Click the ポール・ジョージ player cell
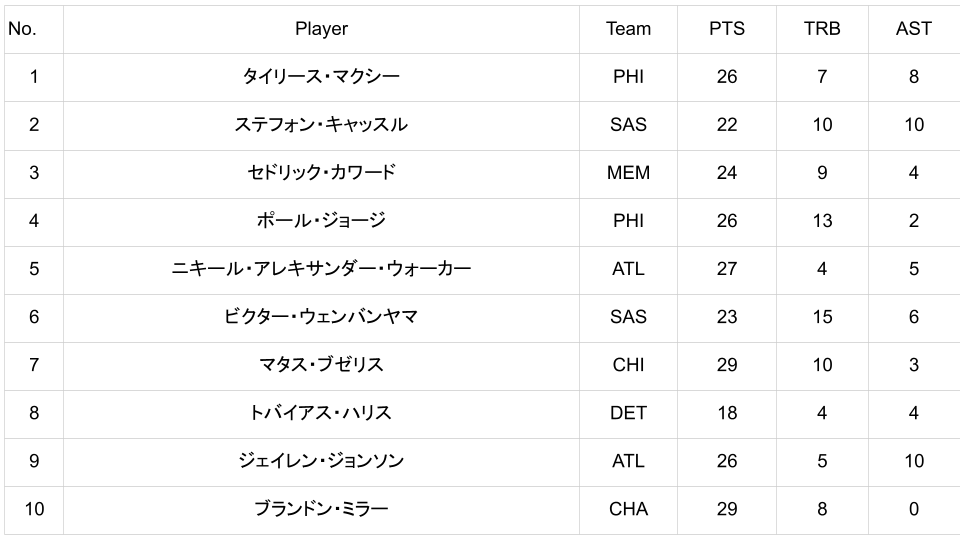The width and height of the screenshot is (960, 540). pyautogui.click(x=321, y=221)
